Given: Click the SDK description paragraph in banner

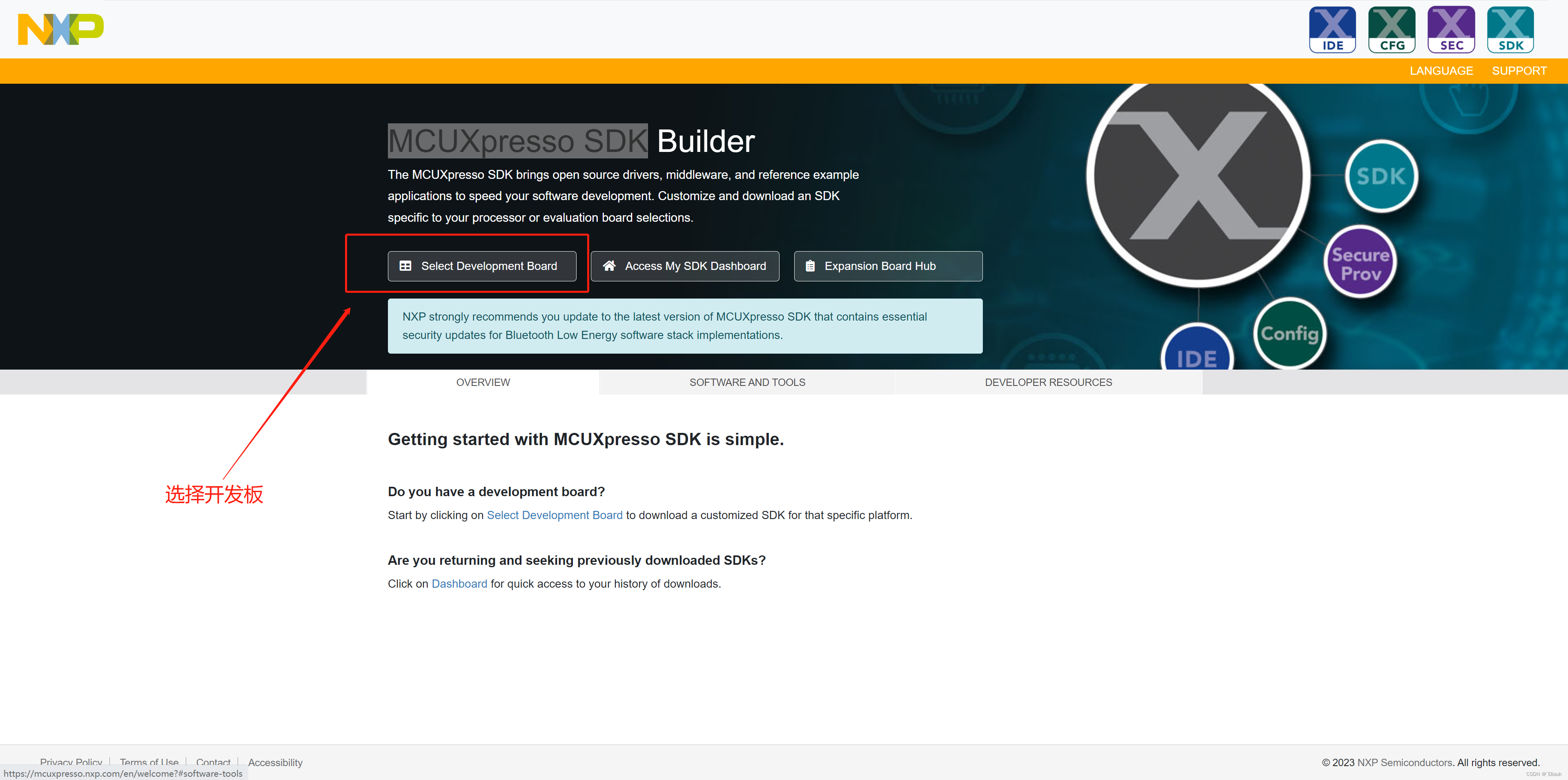Looking at the screenshot, I should pos(623,196).
